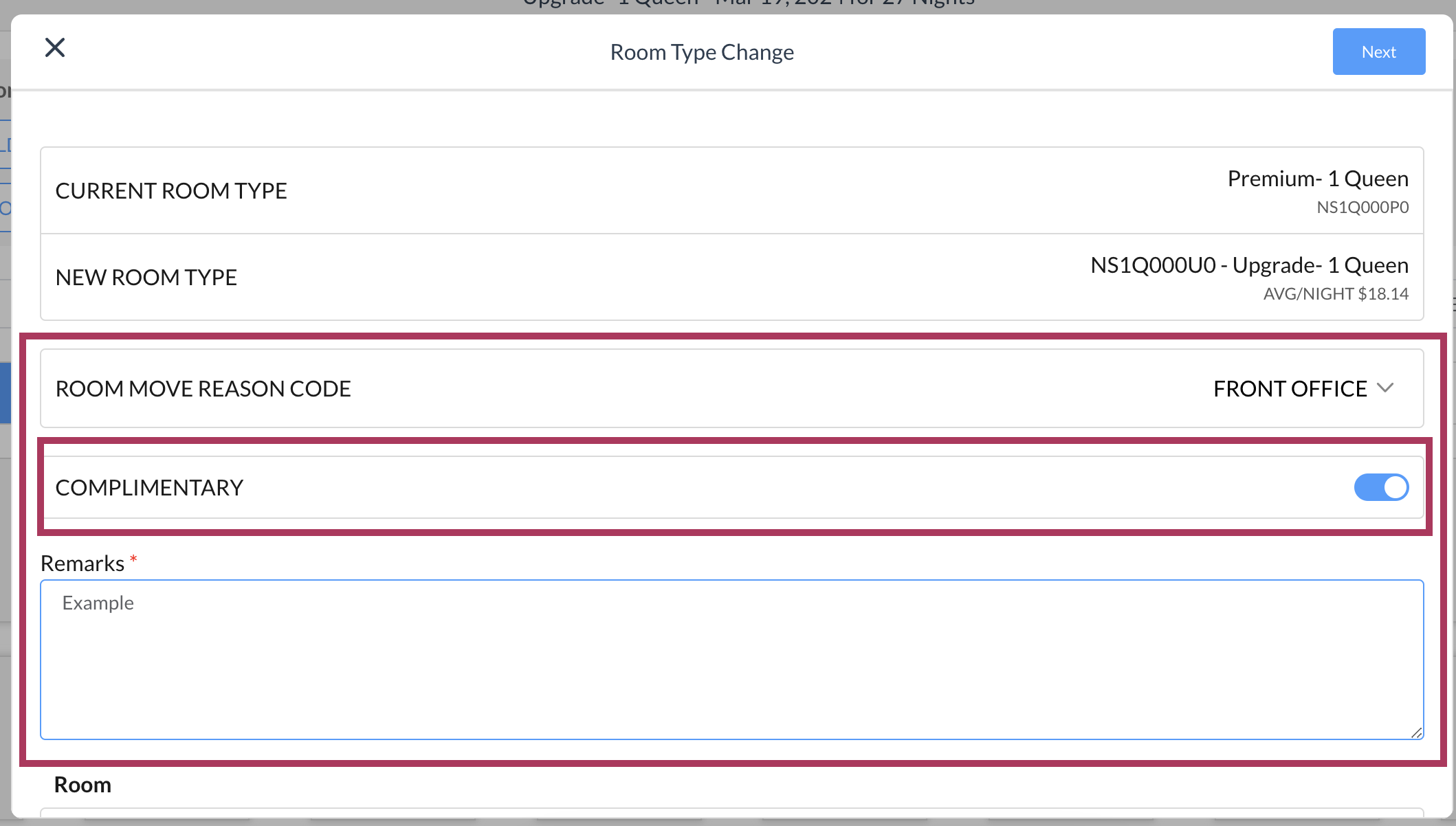Screen dimensions: 1456x826
Task: Click the NS1Q000P0 room code
Action: [x=1363, y=208]
